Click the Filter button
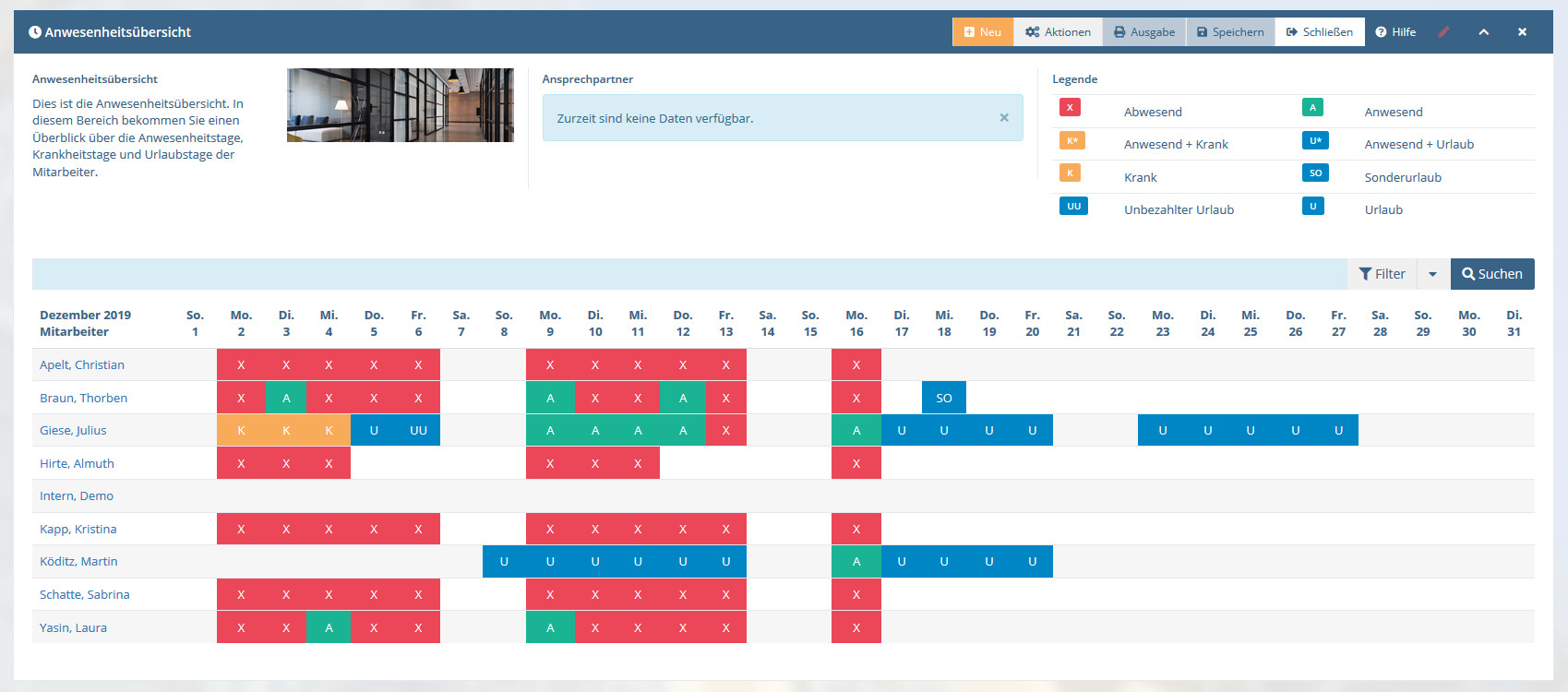1568x692 pixels. 1382,274
